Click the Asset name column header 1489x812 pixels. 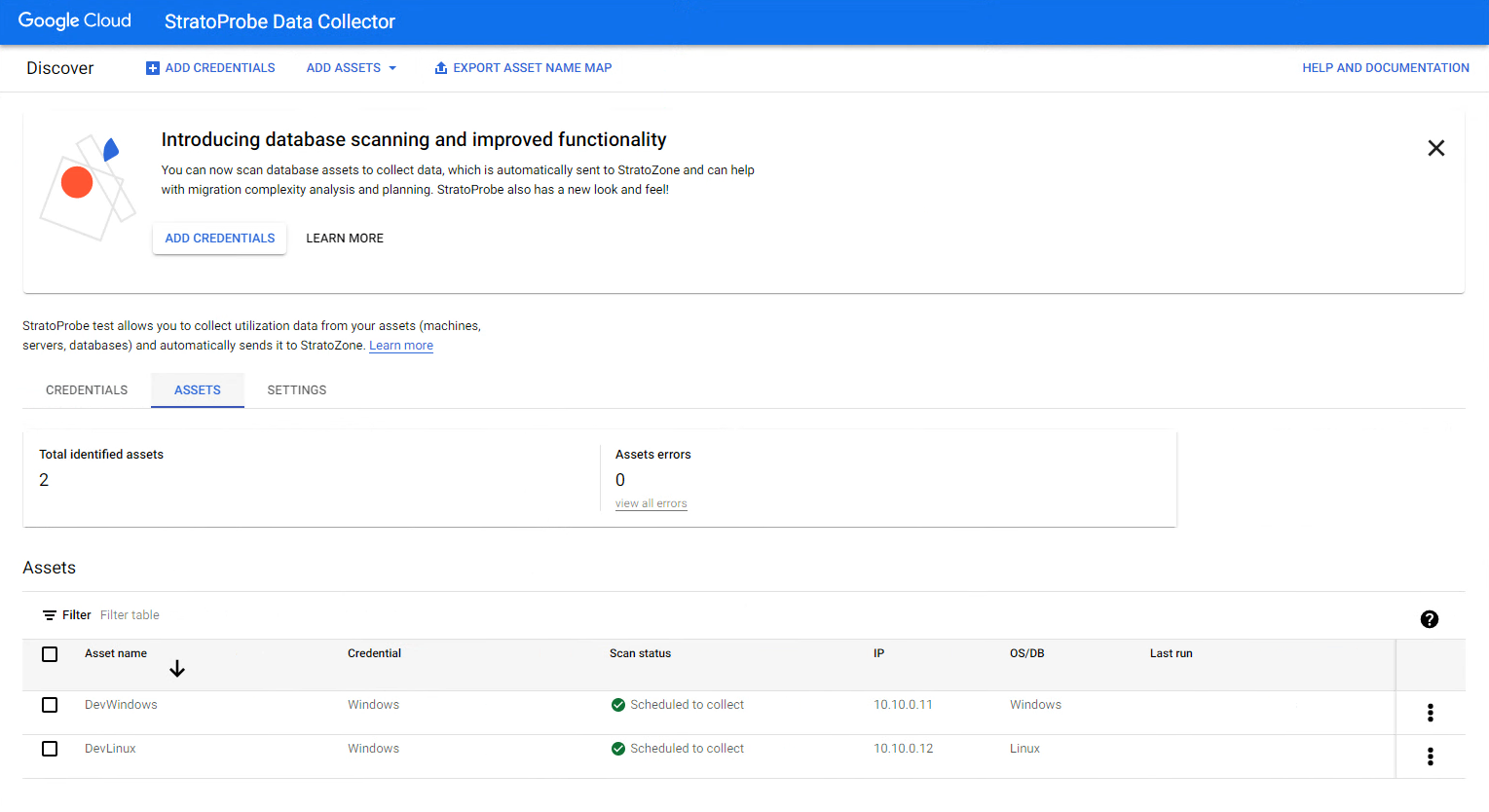[x=116, y=653]
